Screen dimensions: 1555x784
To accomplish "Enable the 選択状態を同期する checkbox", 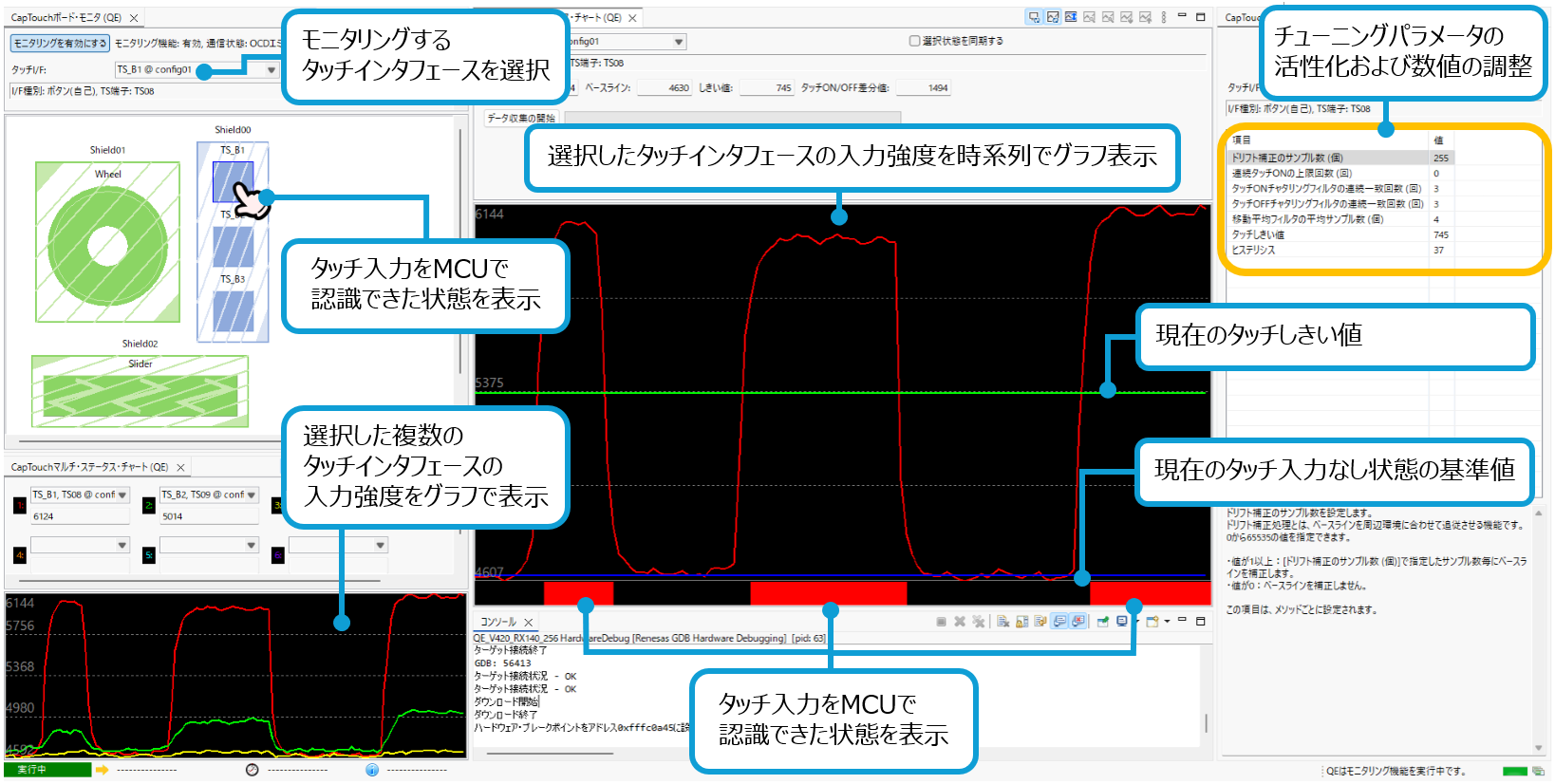I will pos(914,41).
